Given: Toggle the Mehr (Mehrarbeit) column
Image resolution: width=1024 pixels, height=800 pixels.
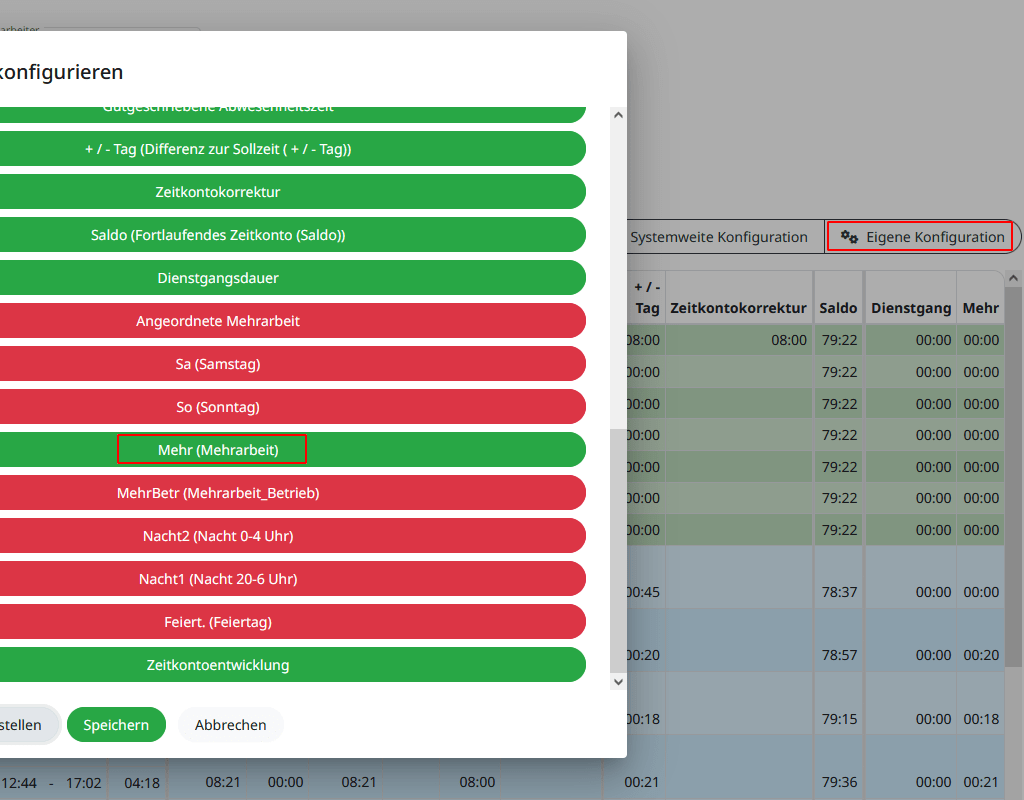Looking at the screenshot, I should click(x=218, y=450).
